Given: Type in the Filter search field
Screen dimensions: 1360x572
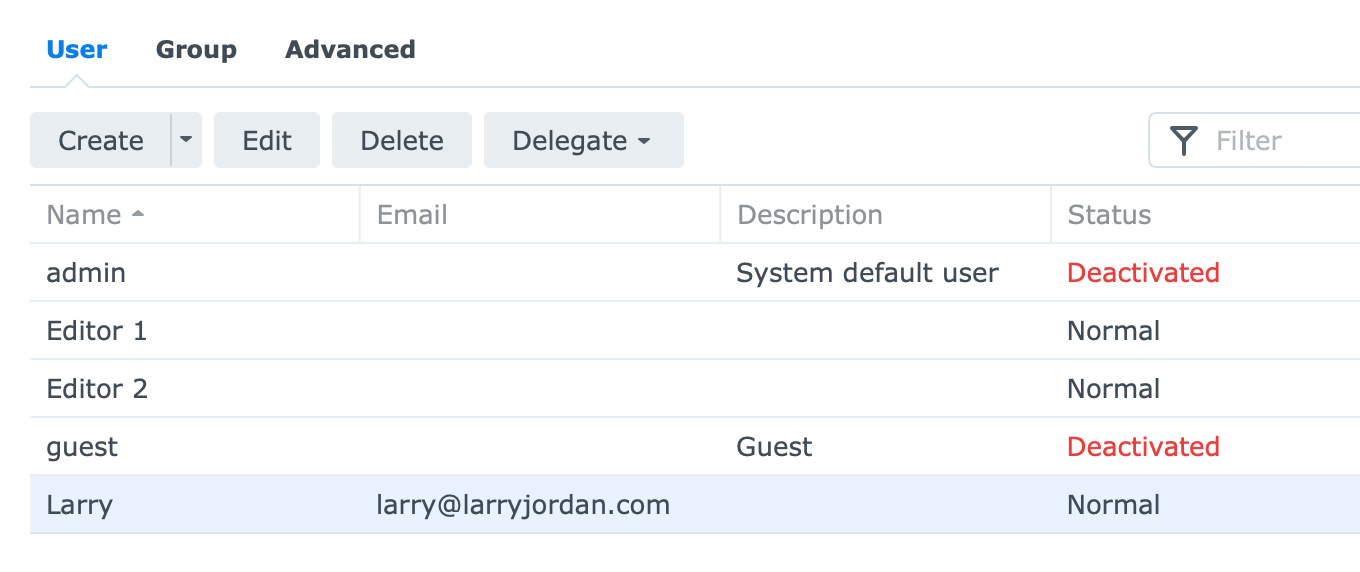Looking at the screenshot, I should (x=1280, y=141).
